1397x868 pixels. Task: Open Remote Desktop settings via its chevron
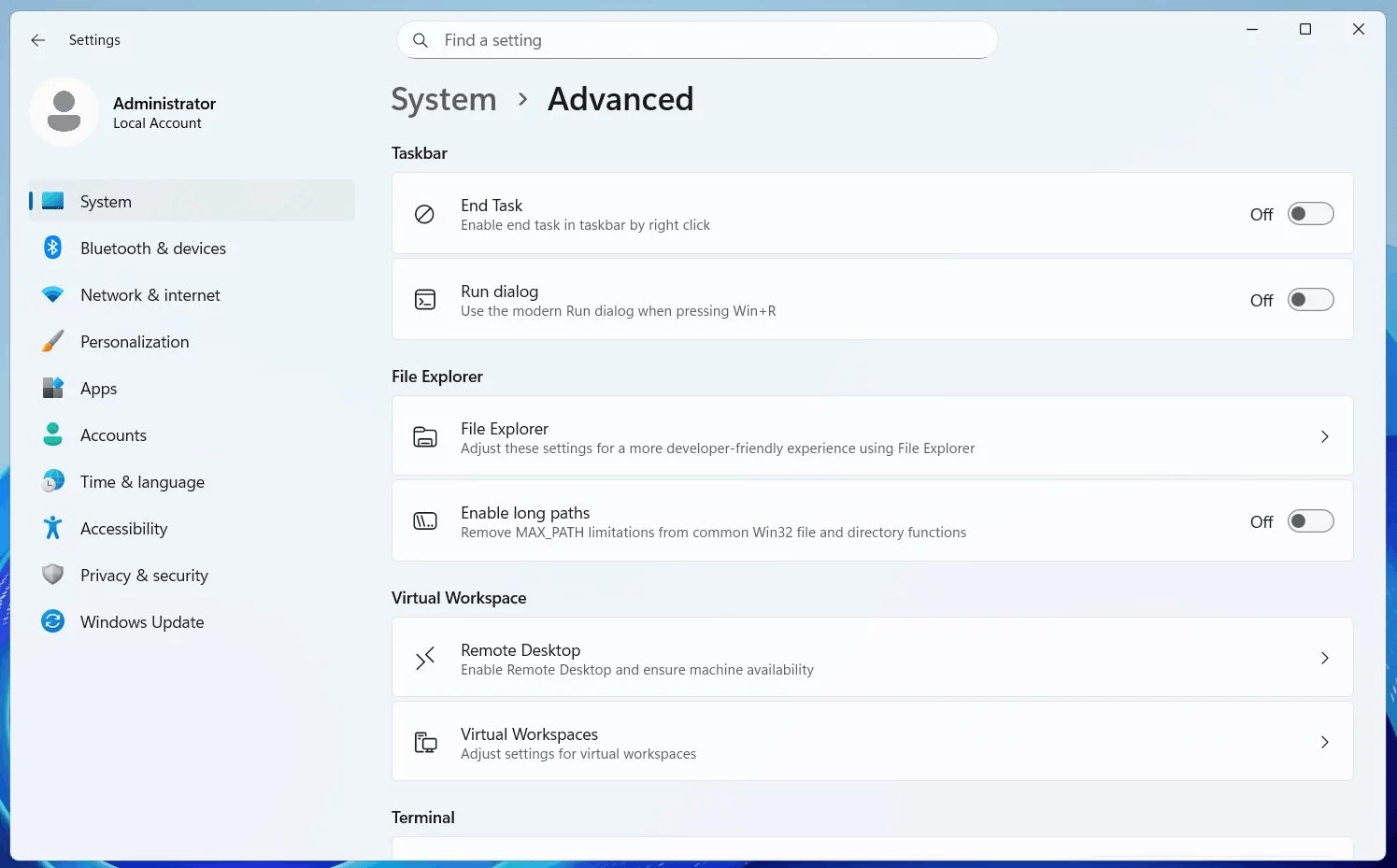click(x=1324, y=658)
